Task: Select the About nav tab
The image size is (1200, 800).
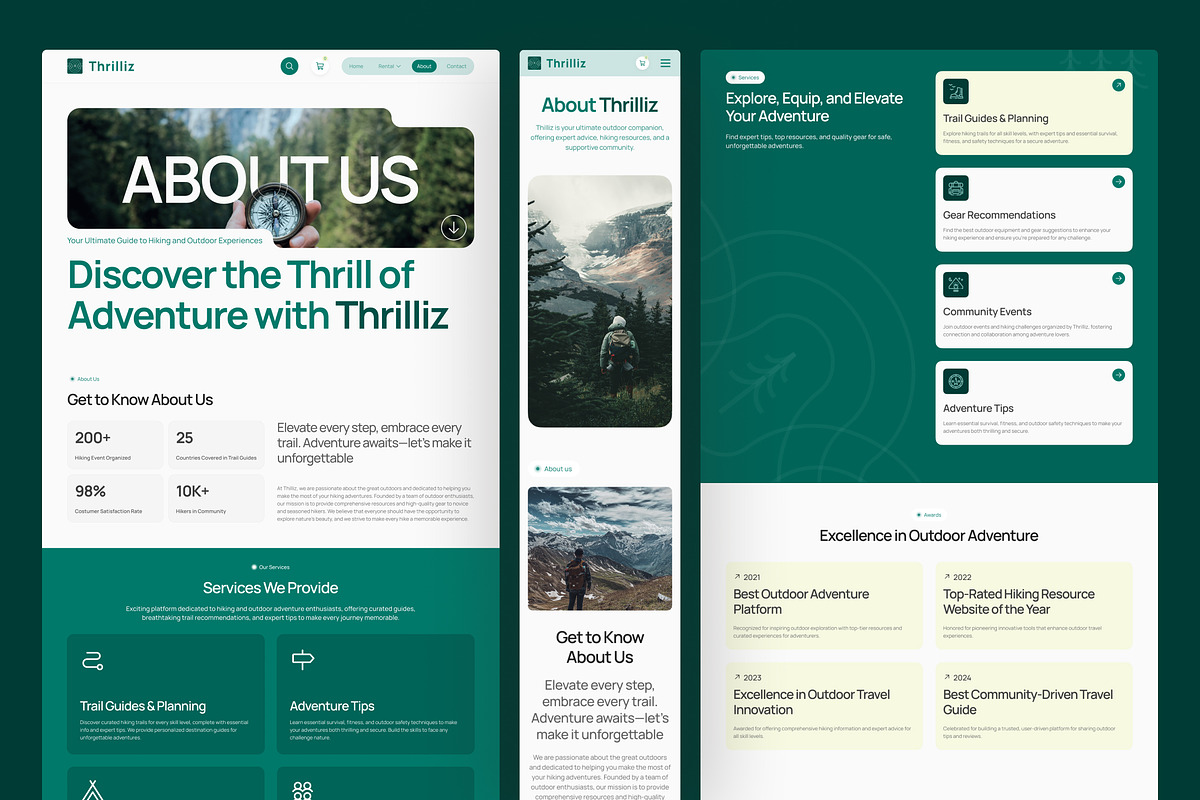Action: pyautogui.click(x=424, y=66)
